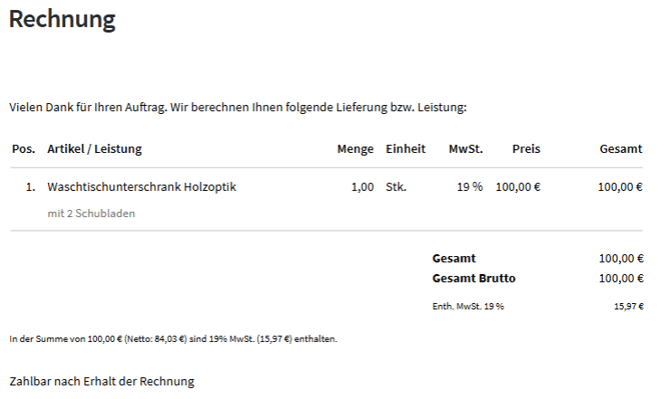Click the Artikel / Leistung column header
This screenshot has height=399, width=670.
click(x=94, y=149)
